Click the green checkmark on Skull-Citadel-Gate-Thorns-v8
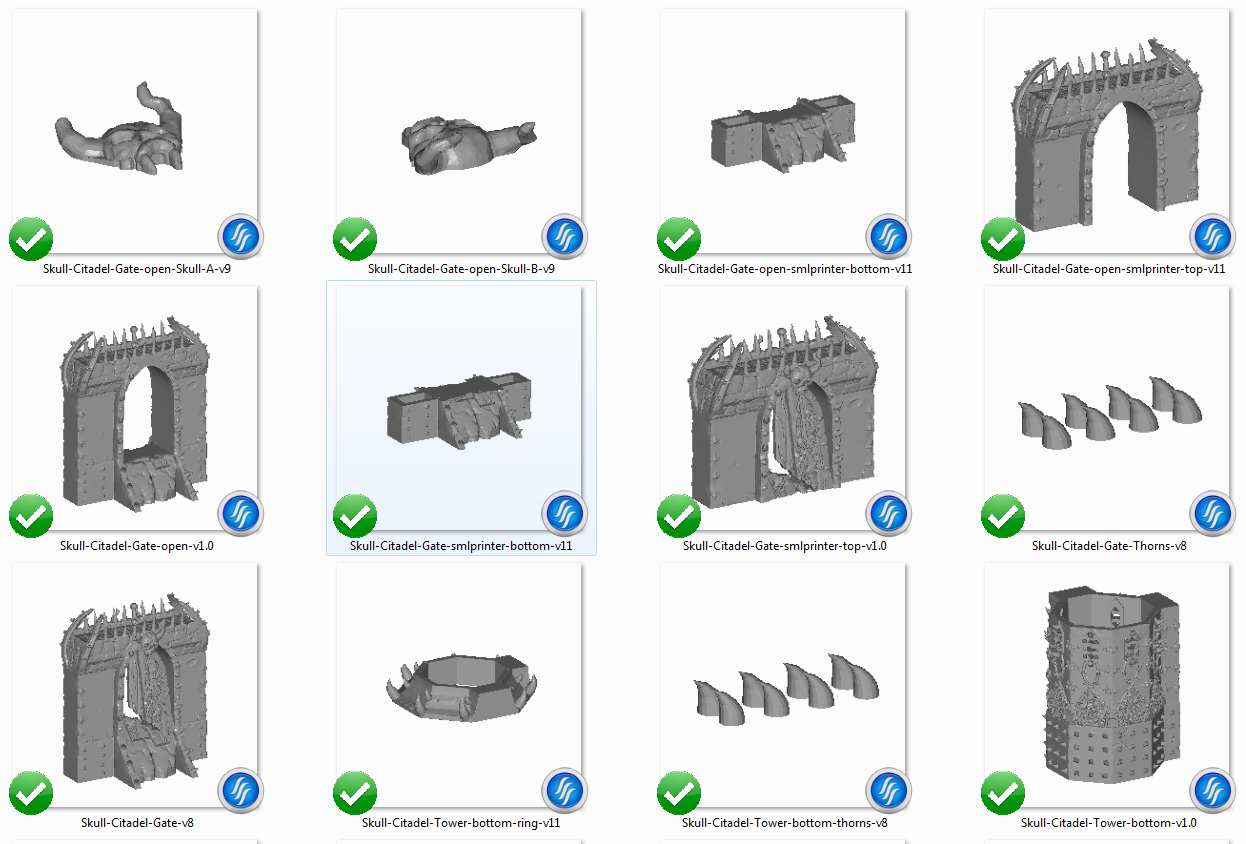This screenshot has height=844, width=1246. pyautogui.click(x=1003, y=516)
